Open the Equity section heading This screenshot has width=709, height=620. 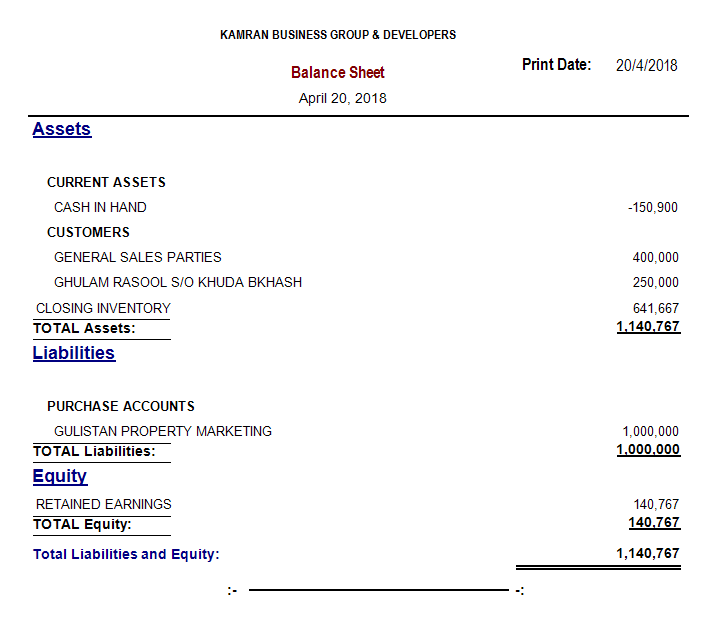click(x=59, y=477)
